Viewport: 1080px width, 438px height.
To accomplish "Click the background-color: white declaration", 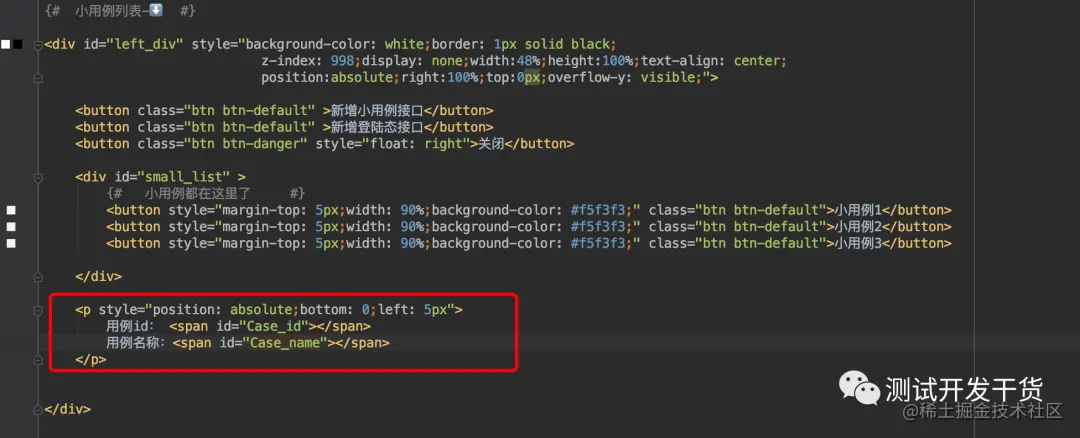I will [335, 45].
